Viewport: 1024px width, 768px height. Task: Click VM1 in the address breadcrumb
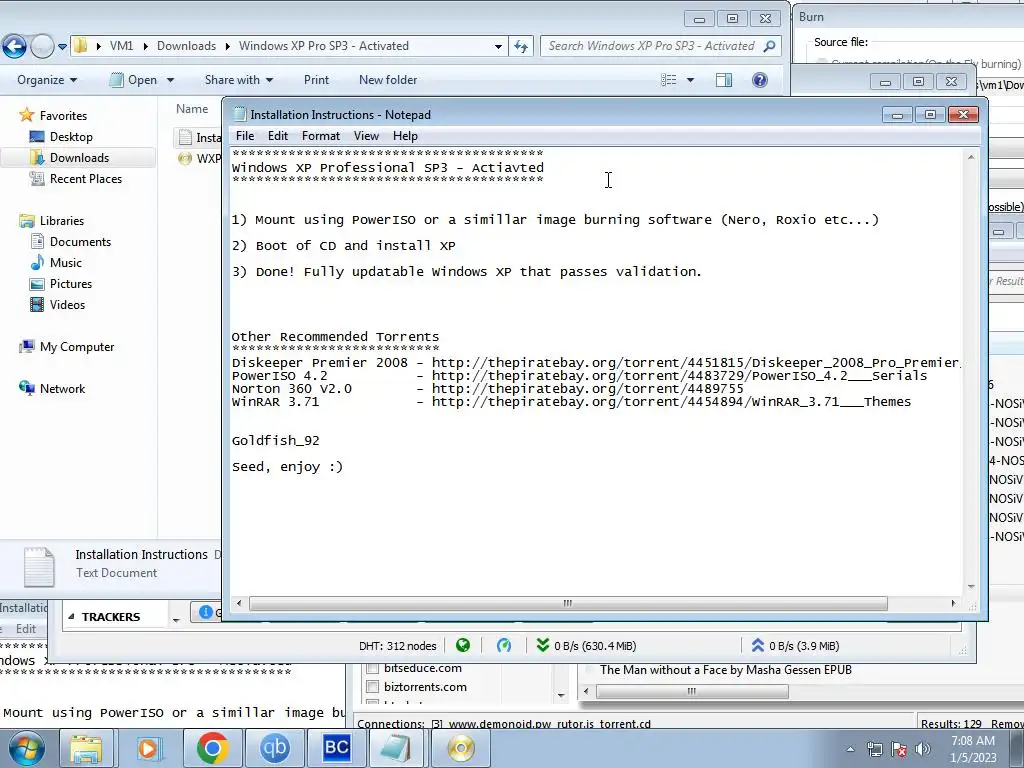(x=121, y=46)
